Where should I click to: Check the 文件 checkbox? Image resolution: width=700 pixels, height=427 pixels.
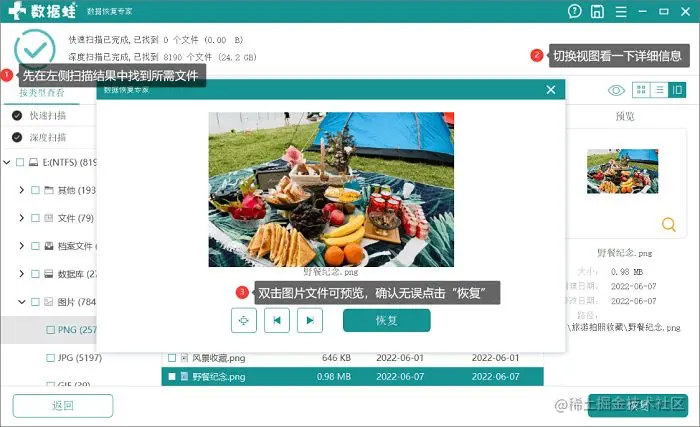coord(35,218)
